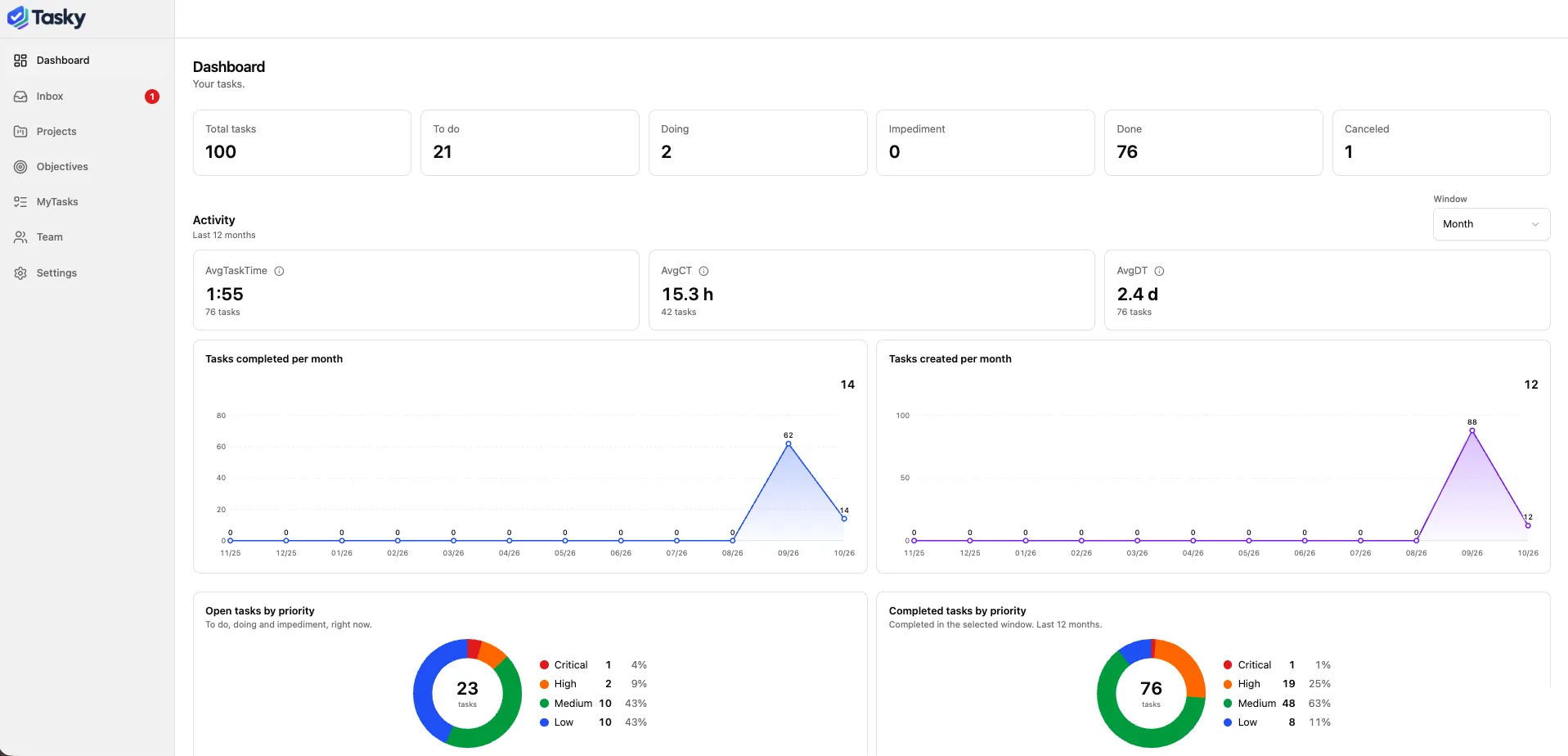Click the info icon next to AvgDT
The image size is (1568, 756).
pyautogui.click(x=1159, y=271)
